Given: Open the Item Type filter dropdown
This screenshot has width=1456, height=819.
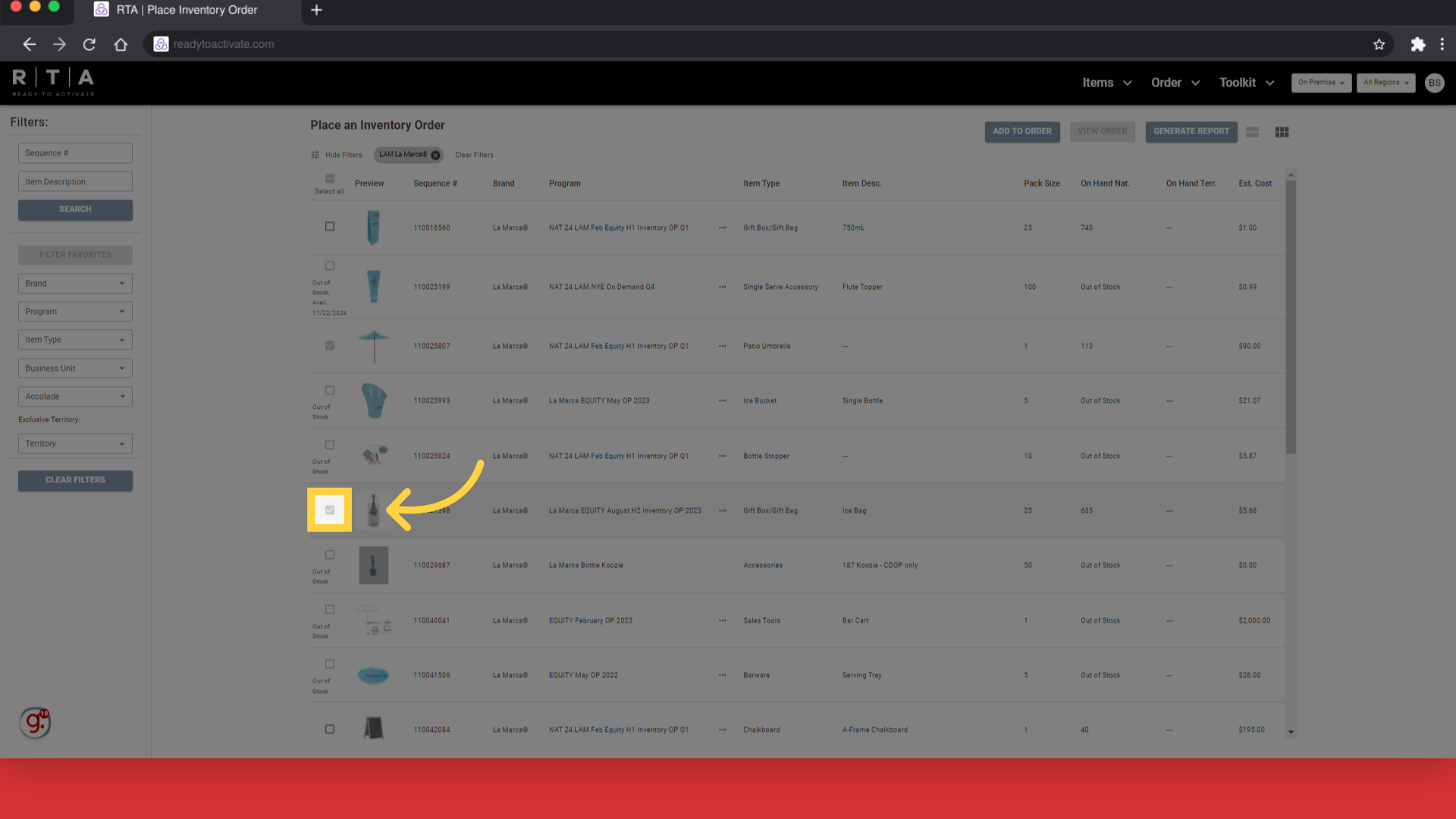Looking at the screenshot, I should 75,340.
